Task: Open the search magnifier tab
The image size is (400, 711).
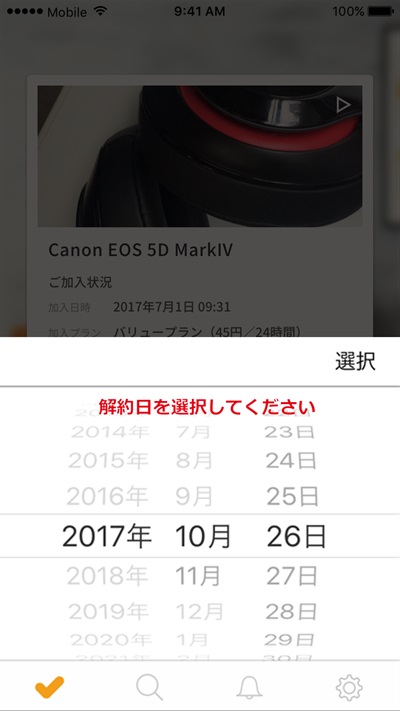Action: point(149,687)
